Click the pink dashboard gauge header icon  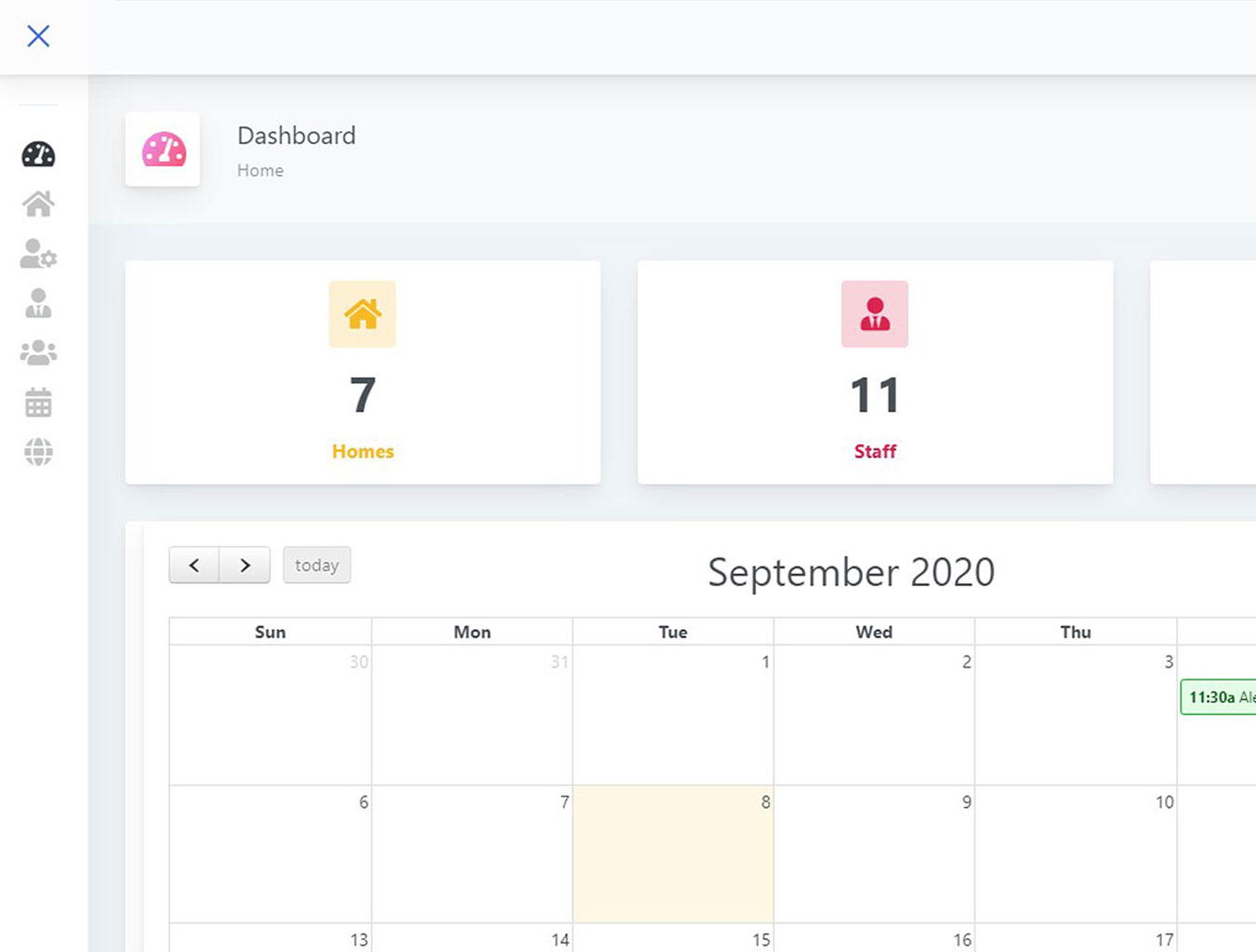click(164, 150)
